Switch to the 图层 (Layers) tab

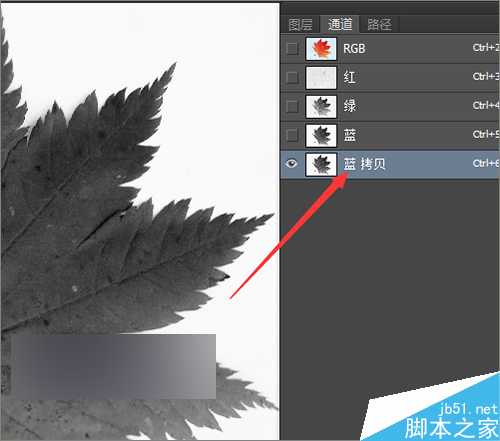click(300, 24)
